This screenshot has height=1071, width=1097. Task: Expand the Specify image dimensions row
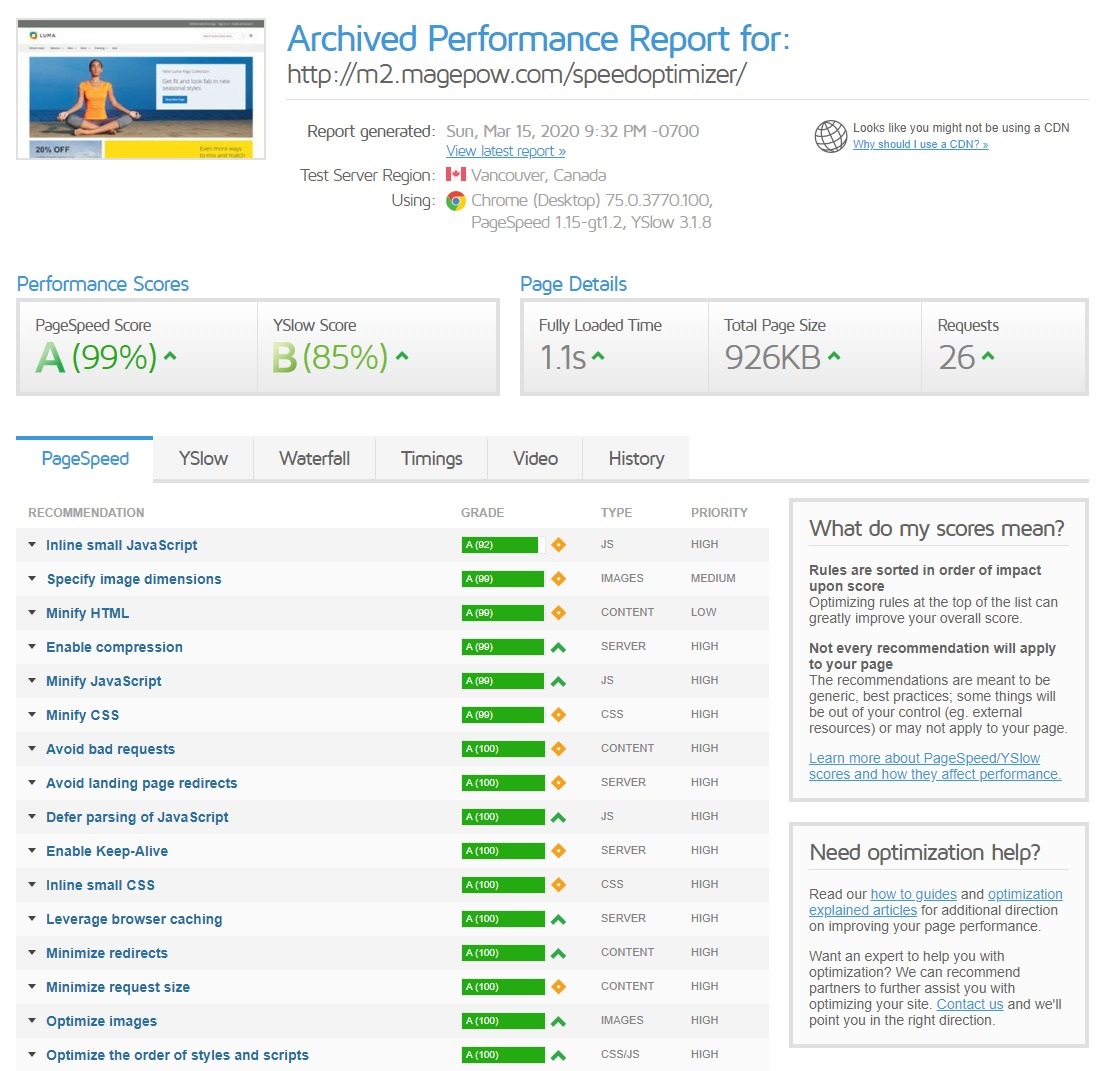[133, 579]
